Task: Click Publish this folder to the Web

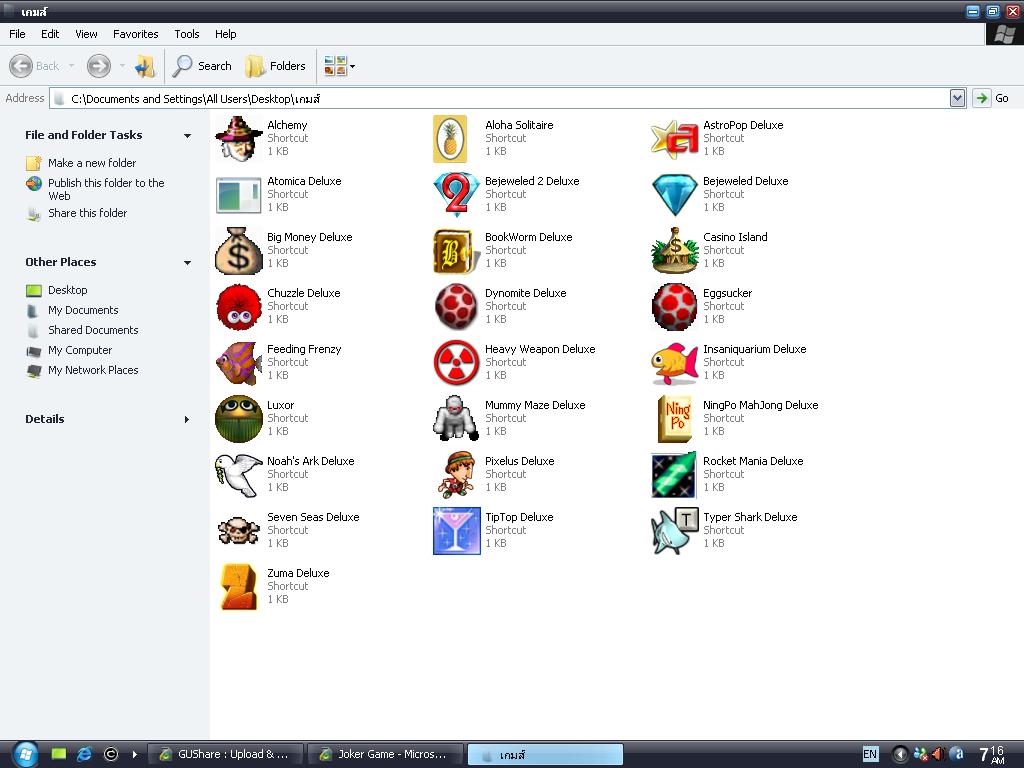Action: click(x=106, y=189)
